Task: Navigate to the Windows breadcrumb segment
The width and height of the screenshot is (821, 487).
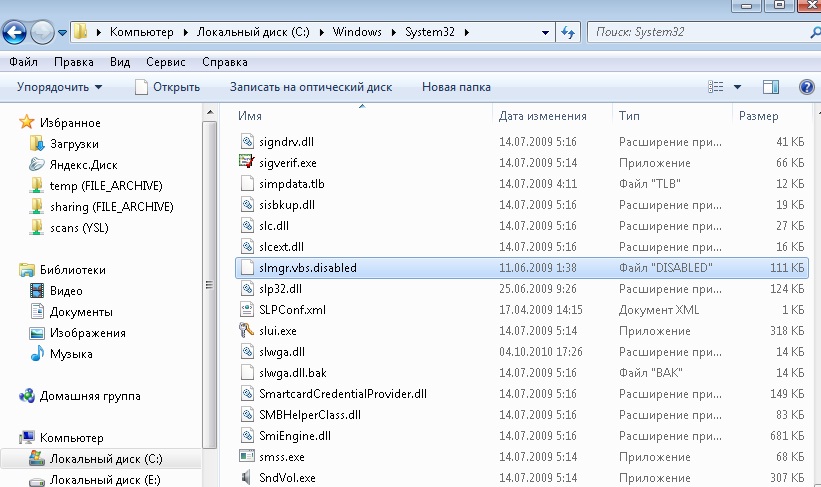Action: [357, 32]
